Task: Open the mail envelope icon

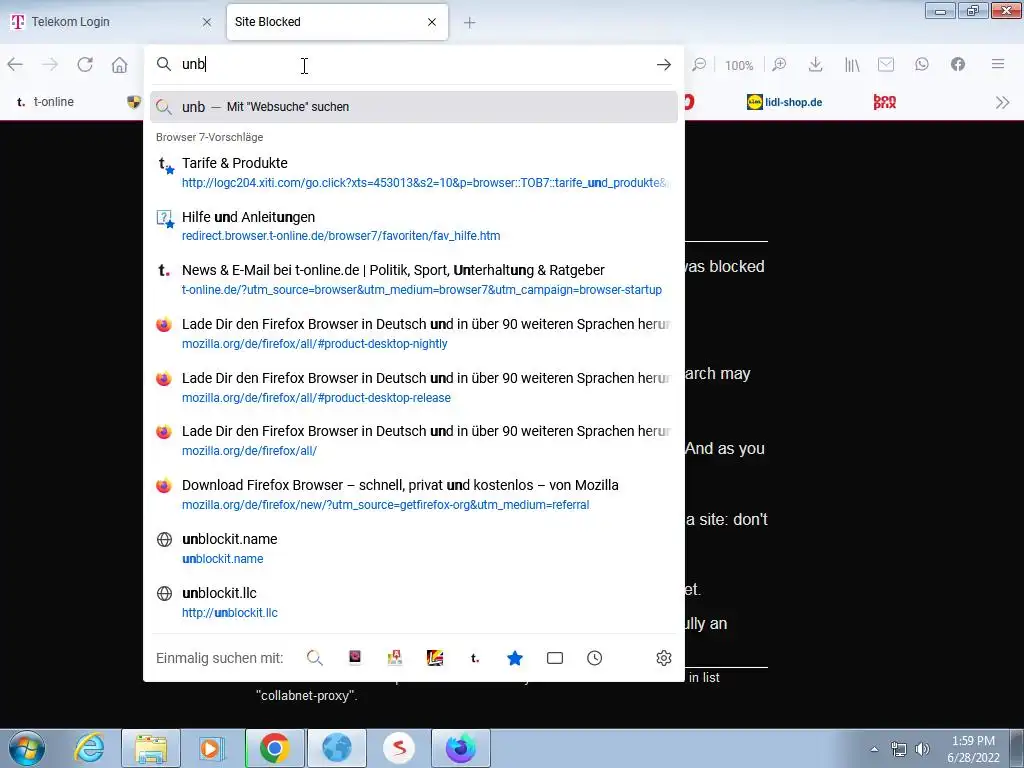Action: tap(886, 64)
